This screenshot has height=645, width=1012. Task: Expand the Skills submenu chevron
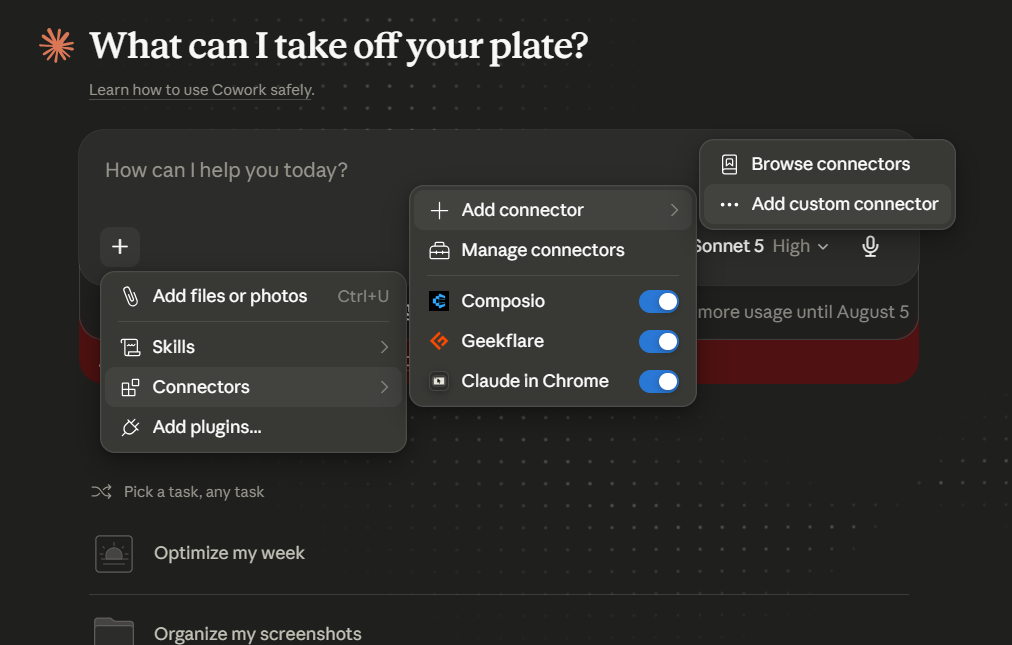384,347
